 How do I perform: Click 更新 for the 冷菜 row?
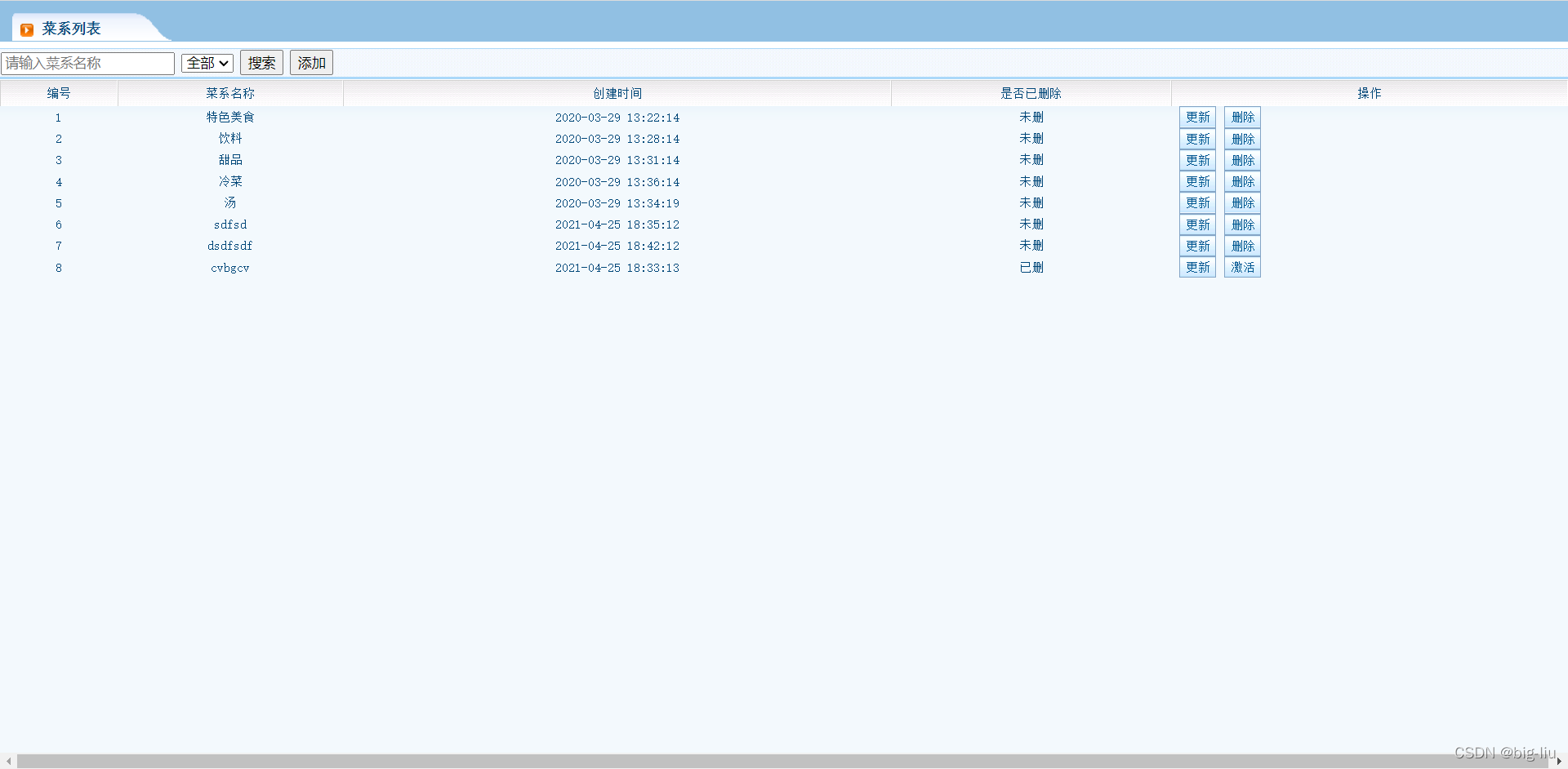tap(1197, 181)
